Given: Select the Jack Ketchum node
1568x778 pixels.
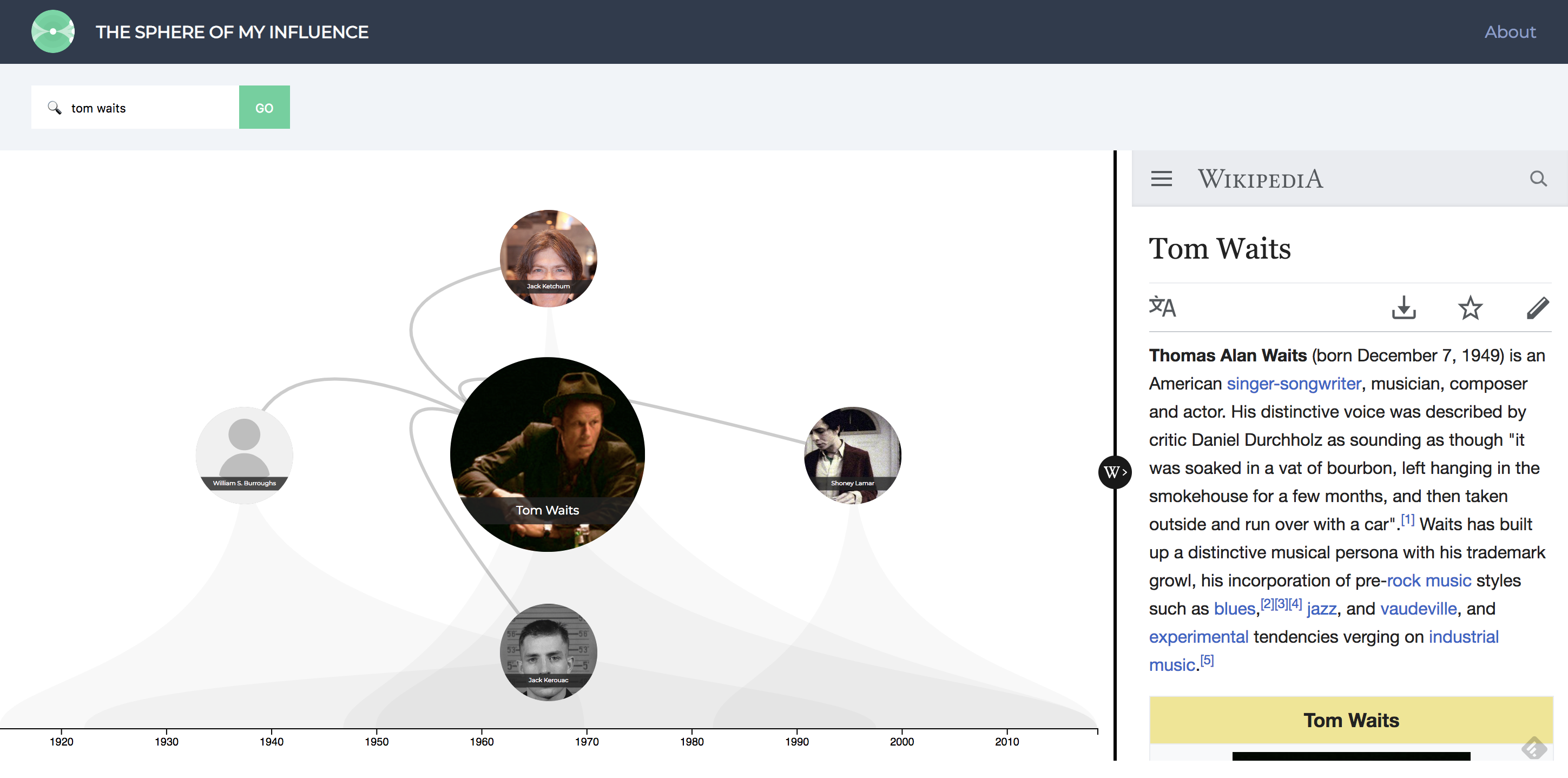Looking at the screenshot, I should point(548,258).
